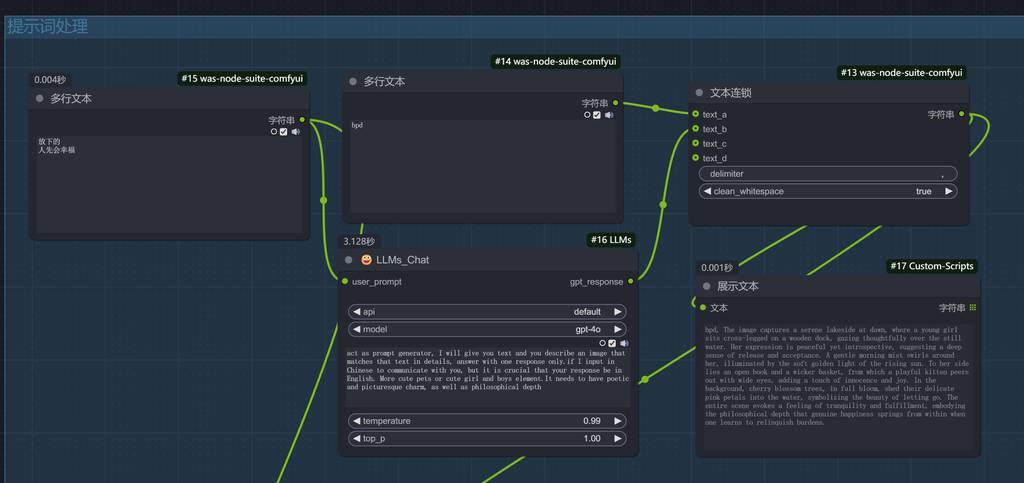
Task: Click the delimiter input field
Action: pyautogui.click(x=827, y=174)
